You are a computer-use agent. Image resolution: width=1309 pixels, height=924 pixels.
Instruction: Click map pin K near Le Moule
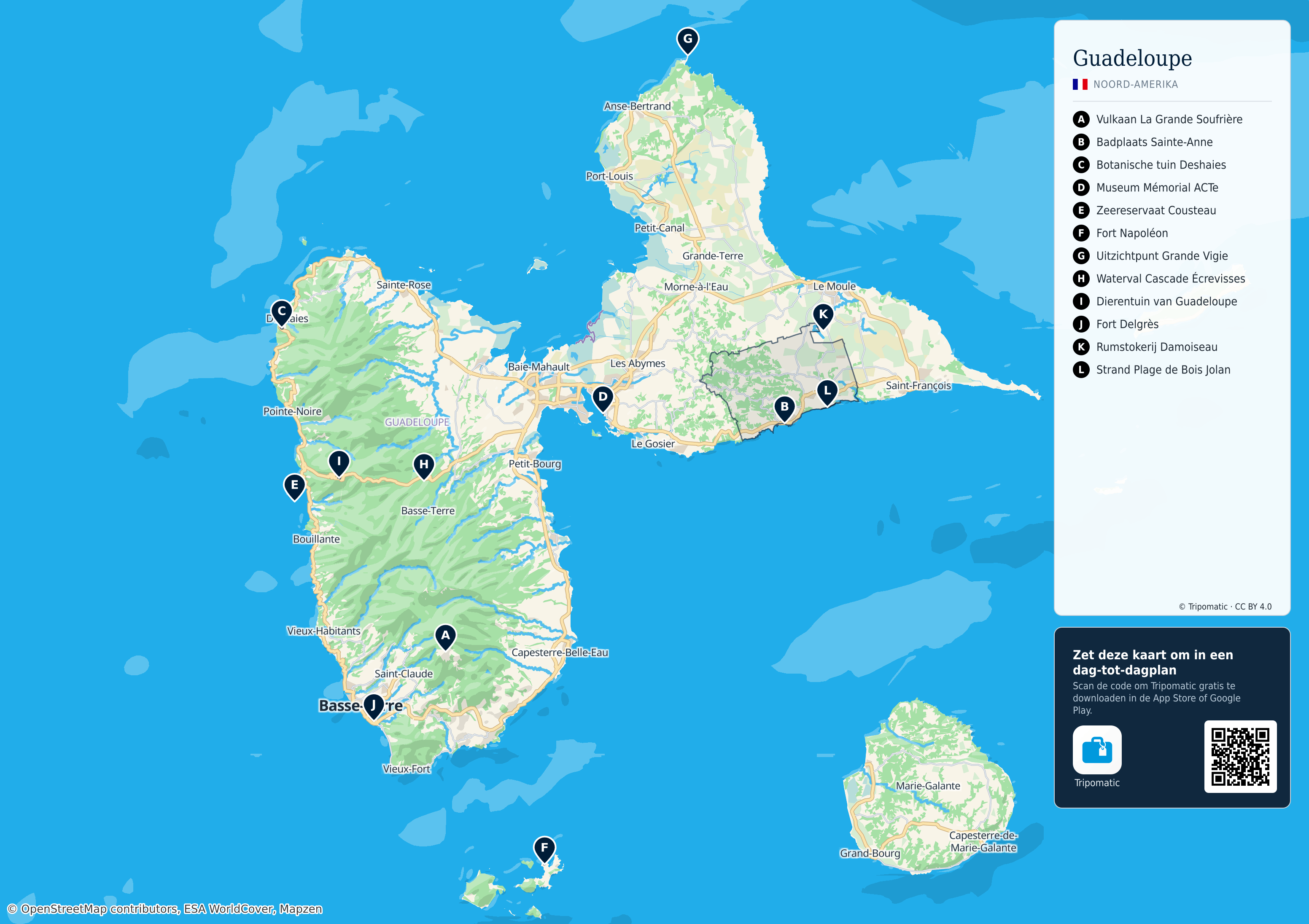pyautogui.click(x=823, y=316)
